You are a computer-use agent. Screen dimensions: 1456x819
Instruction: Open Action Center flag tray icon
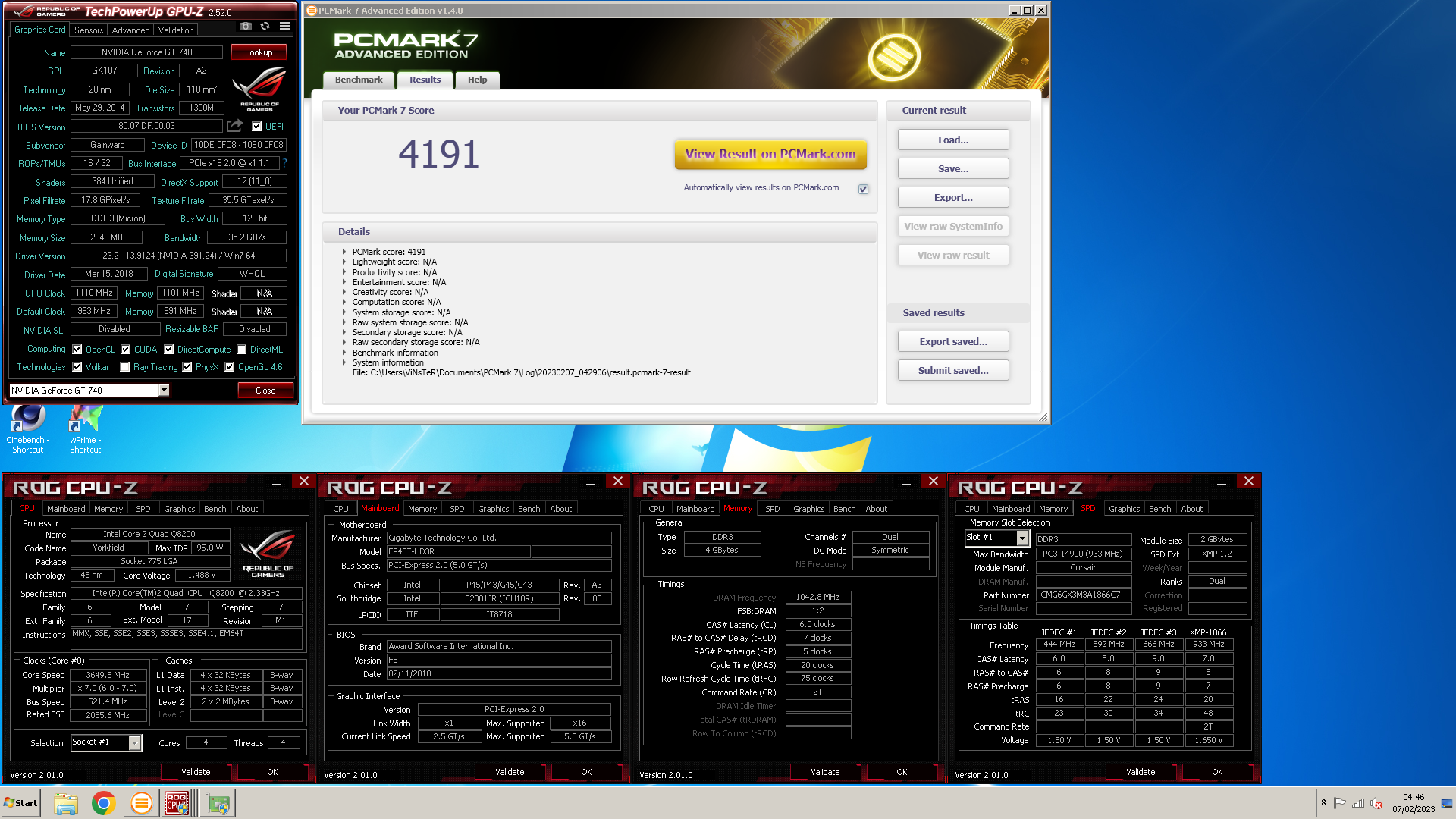[x=1340, y=803]
